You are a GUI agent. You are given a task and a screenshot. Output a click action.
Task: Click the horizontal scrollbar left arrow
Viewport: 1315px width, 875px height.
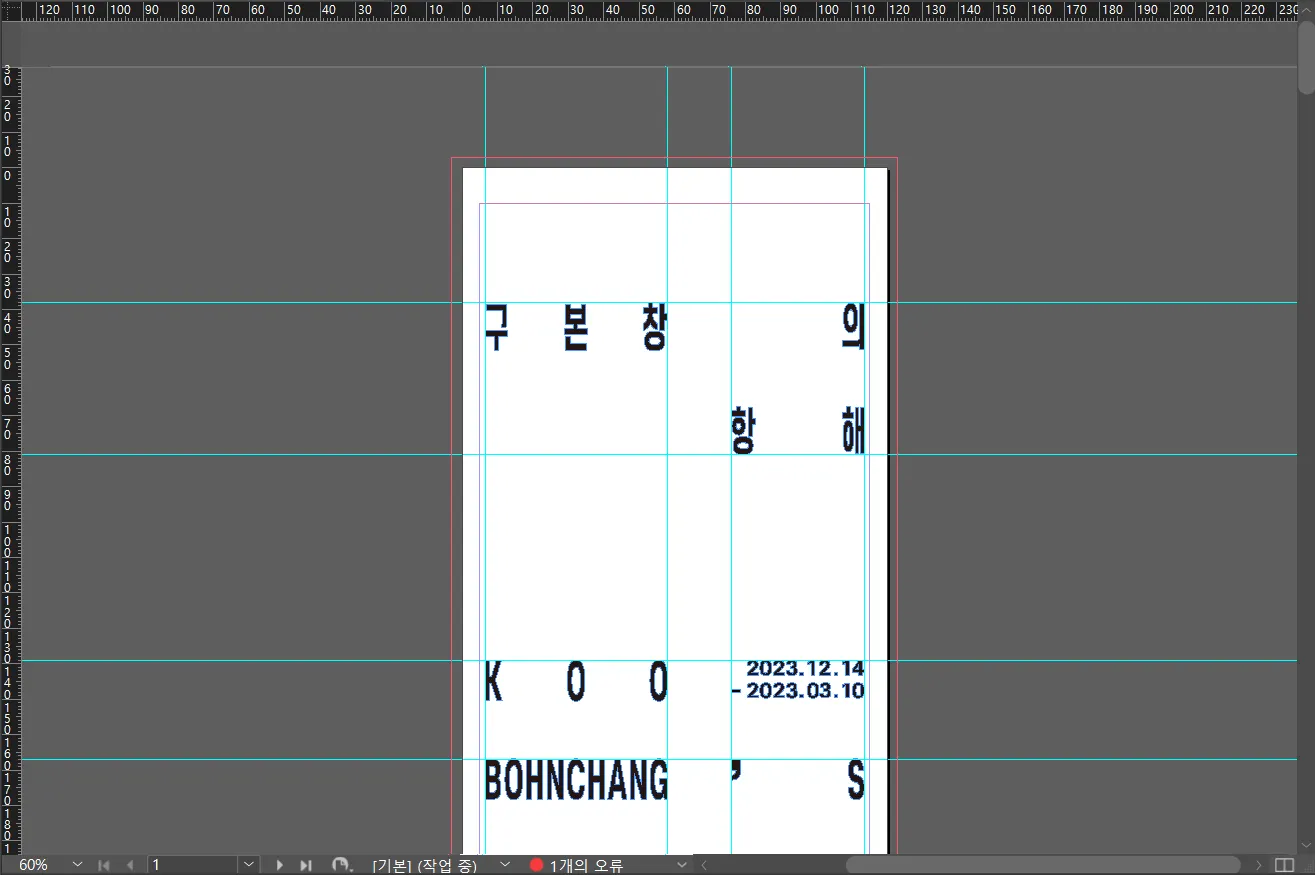pyautogui.click(x=703, y=865)
